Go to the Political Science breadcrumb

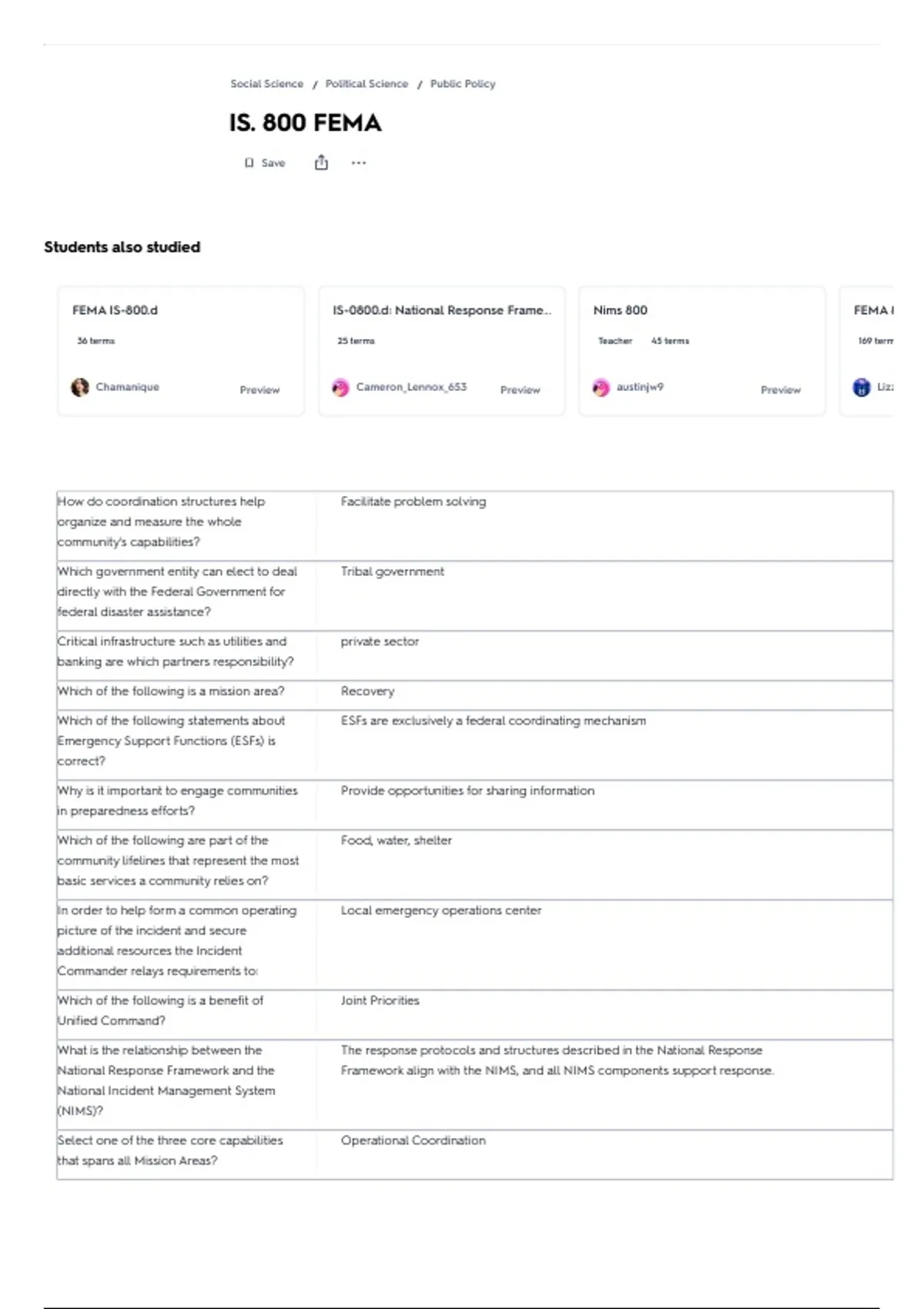(367, 84)
